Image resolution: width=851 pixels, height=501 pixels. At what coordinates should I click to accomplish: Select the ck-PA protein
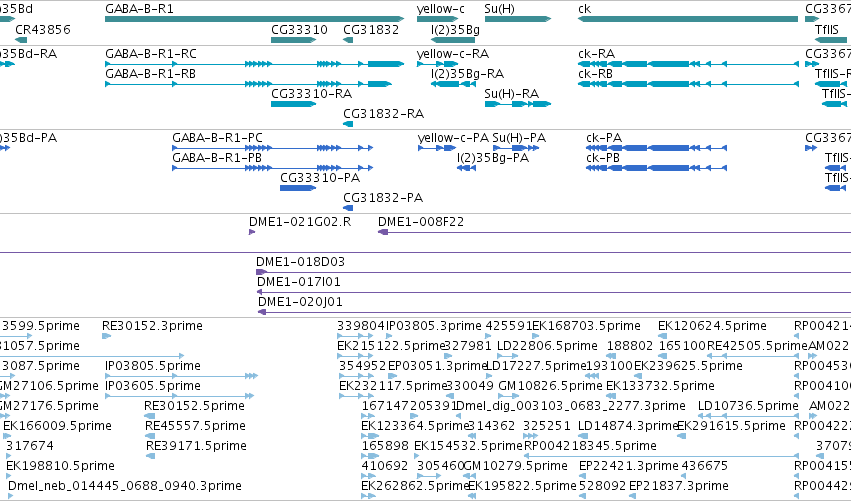[656, 148]
